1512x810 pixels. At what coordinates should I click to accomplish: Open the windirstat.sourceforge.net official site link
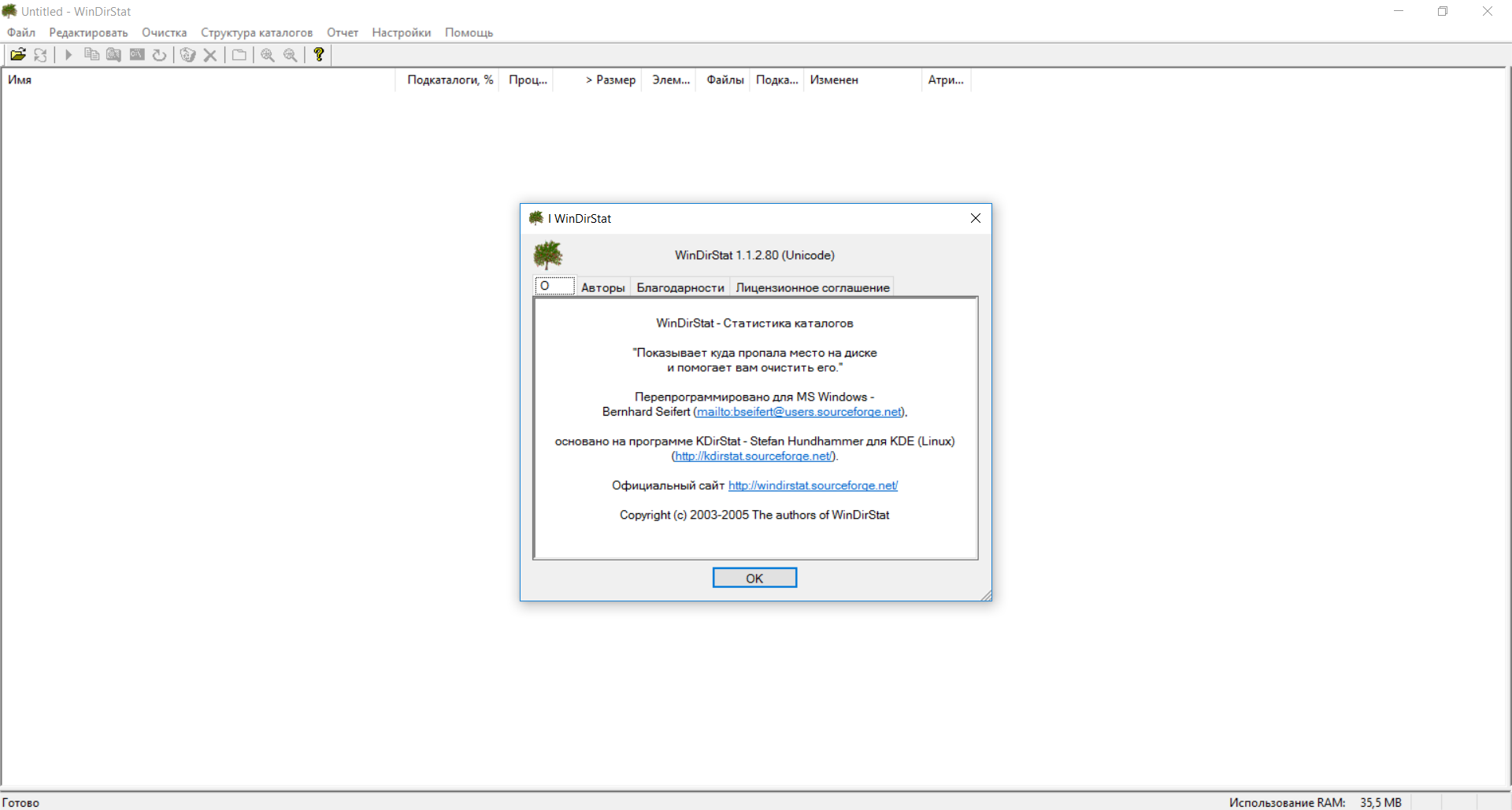pos(813,485)
